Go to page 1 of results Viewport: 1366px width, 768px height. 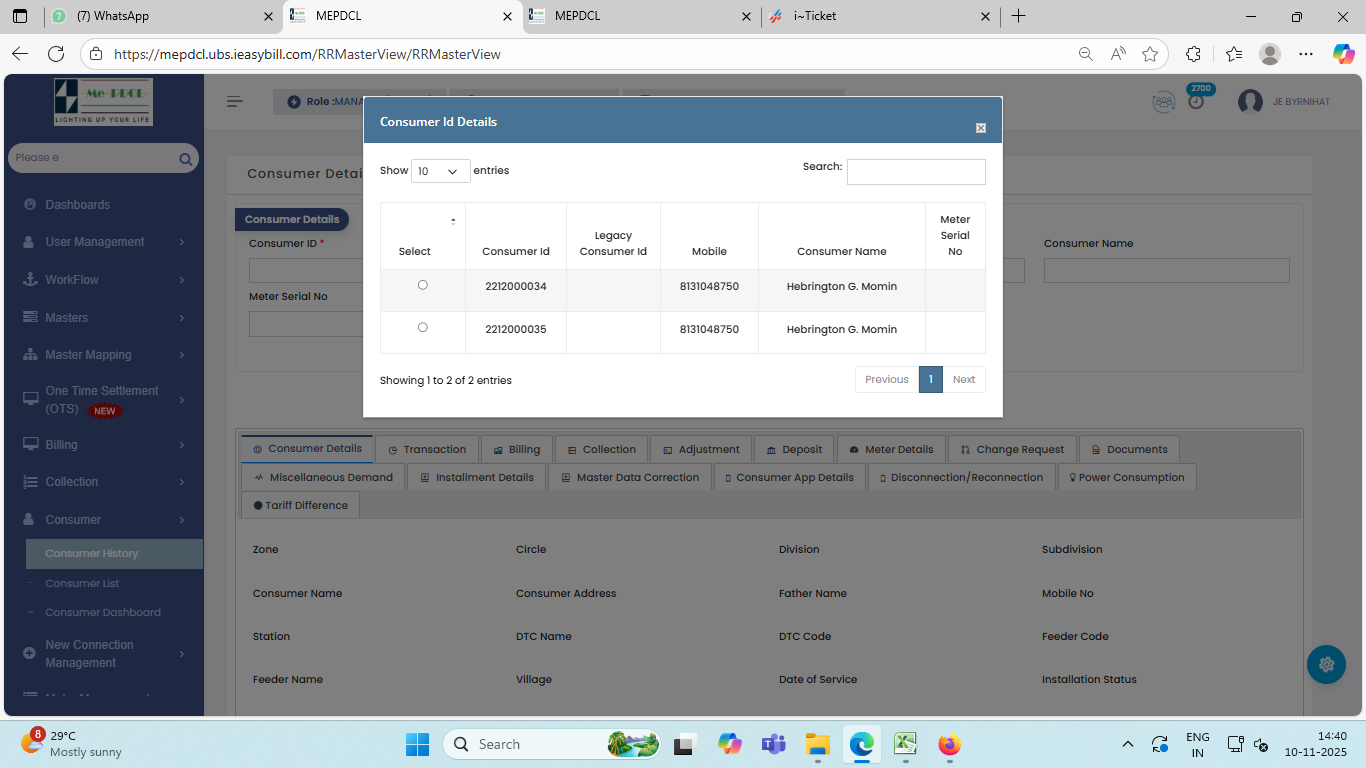931,380
